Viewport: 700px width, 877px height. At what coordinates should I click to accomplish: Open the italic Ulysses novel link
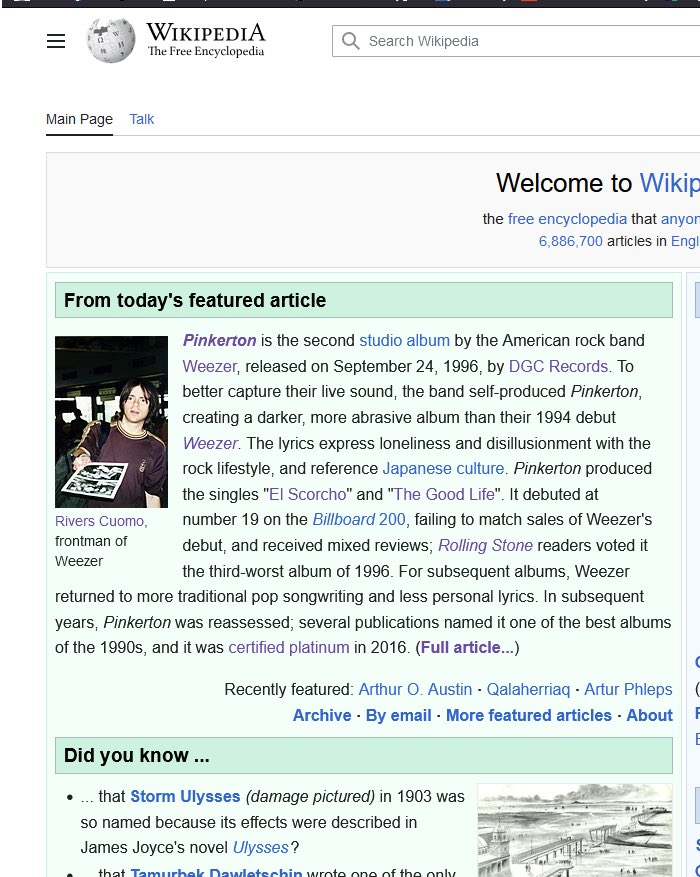[x=261, y=847]
